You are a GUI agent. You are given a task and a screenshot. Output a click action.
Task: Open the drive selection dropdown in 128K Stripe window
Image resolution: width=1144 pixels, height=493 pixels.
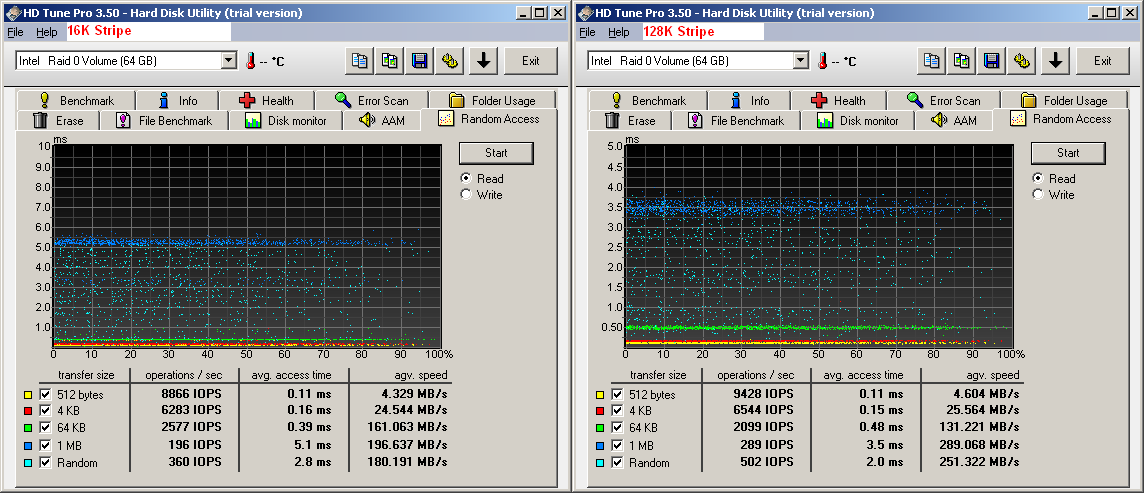click(800, 61)
